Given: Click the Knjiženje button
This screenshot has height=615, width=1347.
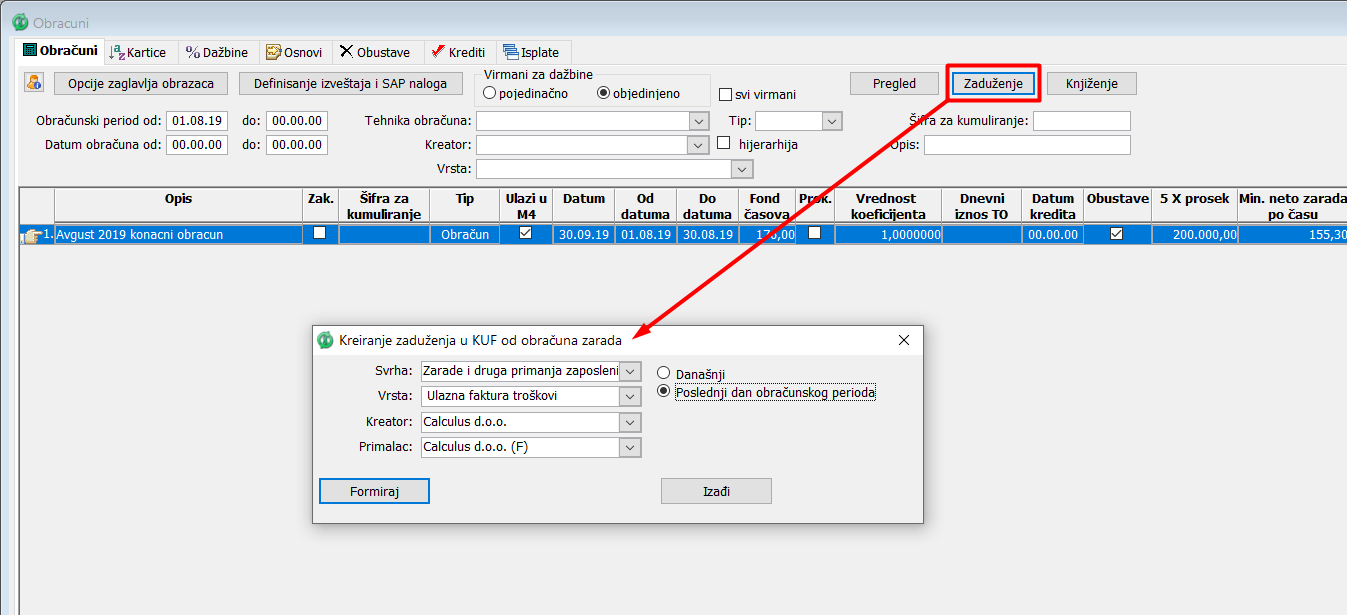Looking at the screenshot, I should pyautogui.click(x=1091, y=84).
